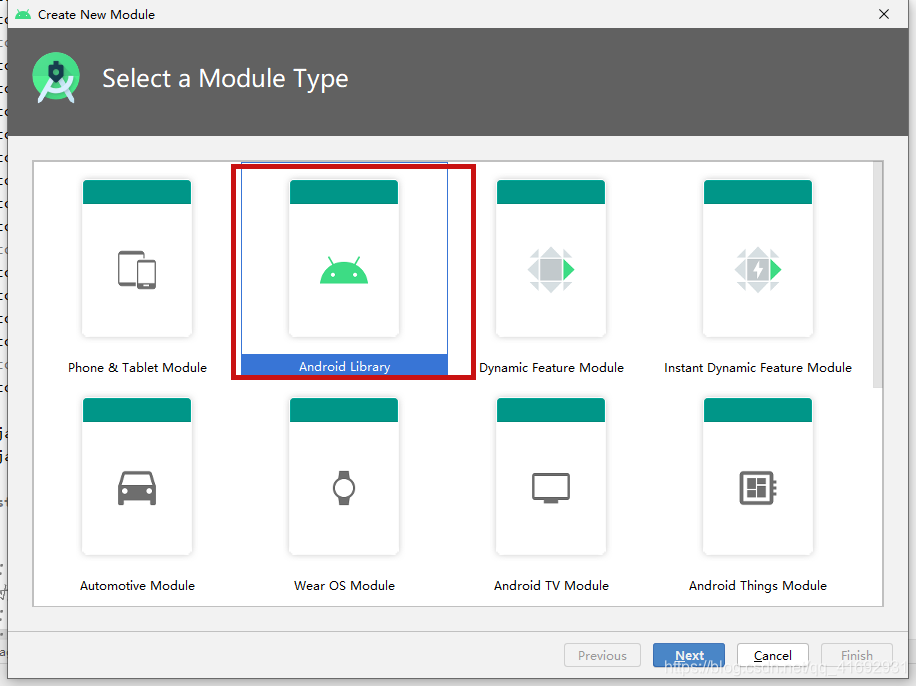Click the Automotive Module label
916x686 pixels.
(x=137, y=585)
